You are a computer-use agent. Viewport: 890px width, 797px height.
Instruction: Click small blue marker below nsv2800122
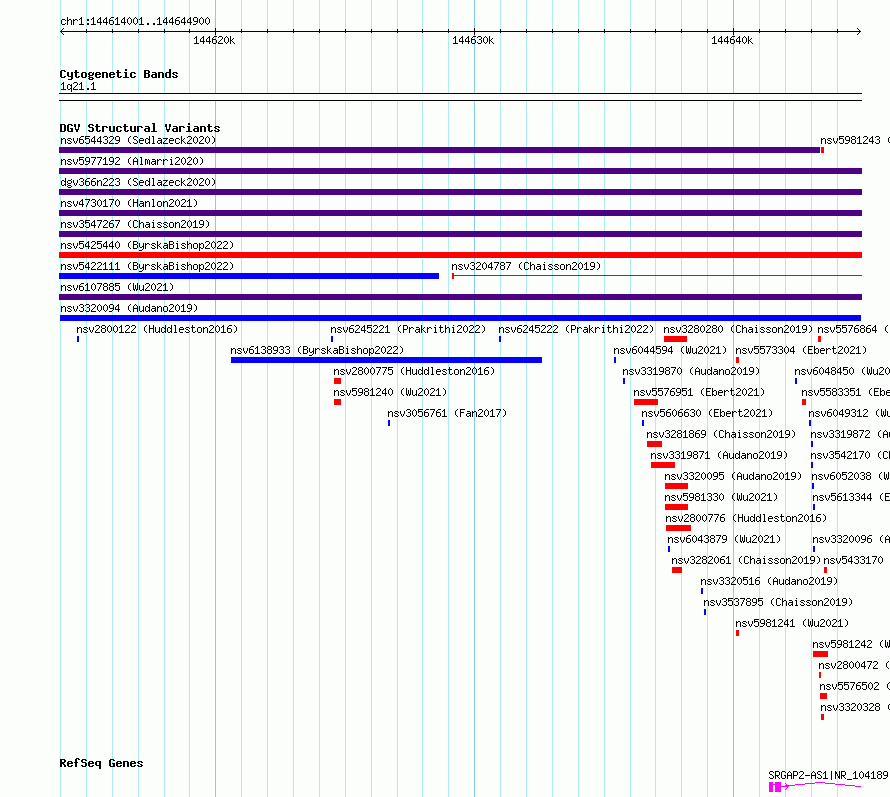click(78, 339)
